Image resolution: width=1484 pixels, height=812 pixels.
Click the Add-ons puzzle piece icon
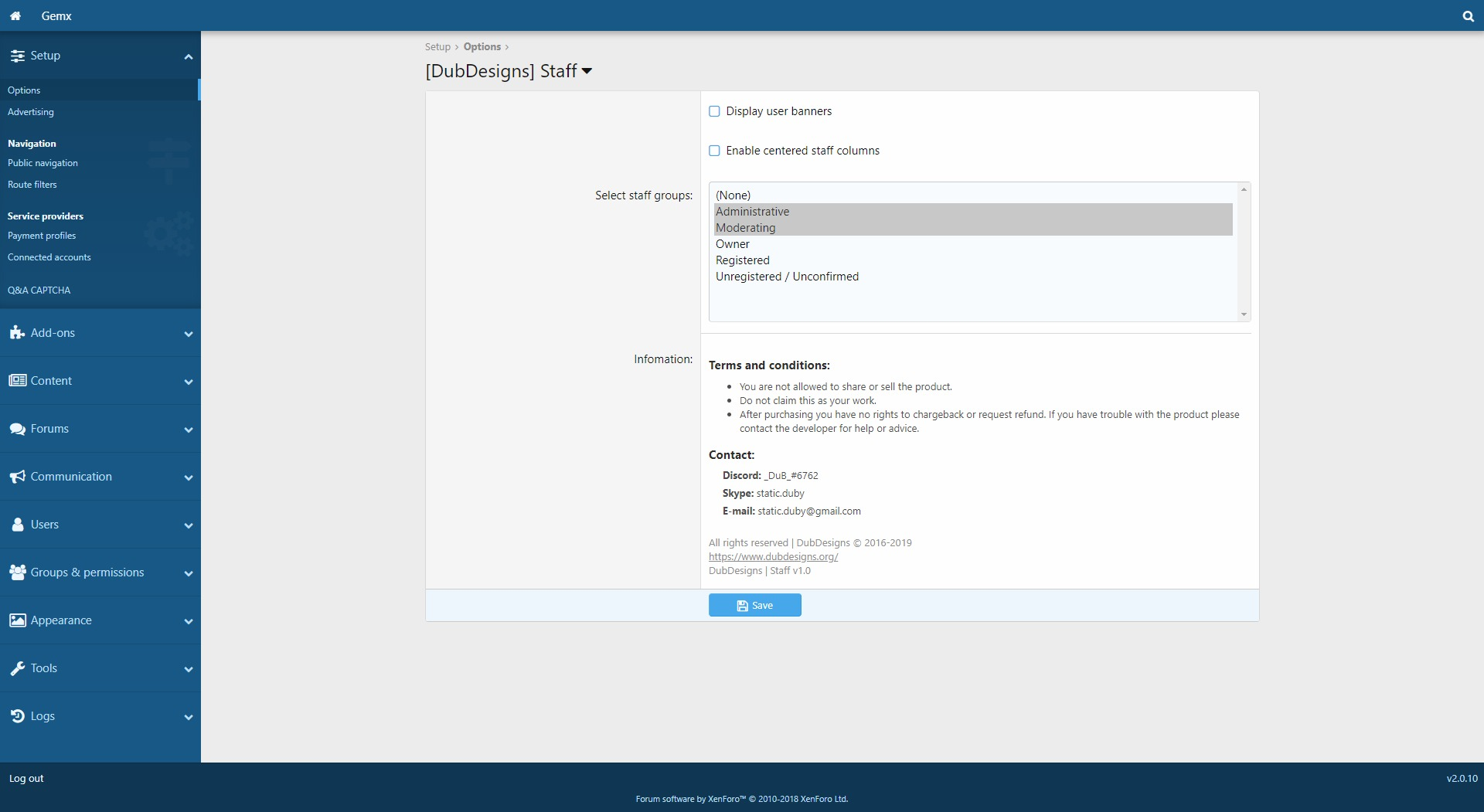click(x=17, y=333)
